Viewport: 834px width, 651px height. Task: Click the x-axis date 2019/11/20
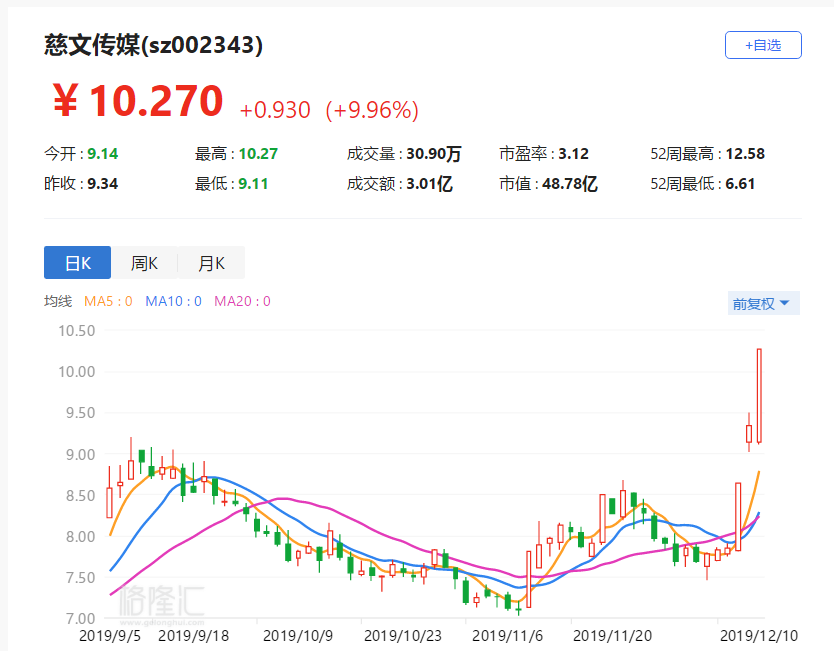tap(612, 636)
